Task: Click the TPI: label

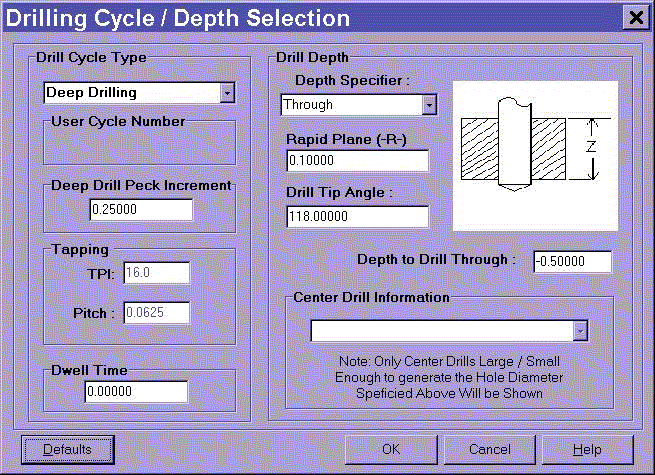Action: (x=101, y=274)
